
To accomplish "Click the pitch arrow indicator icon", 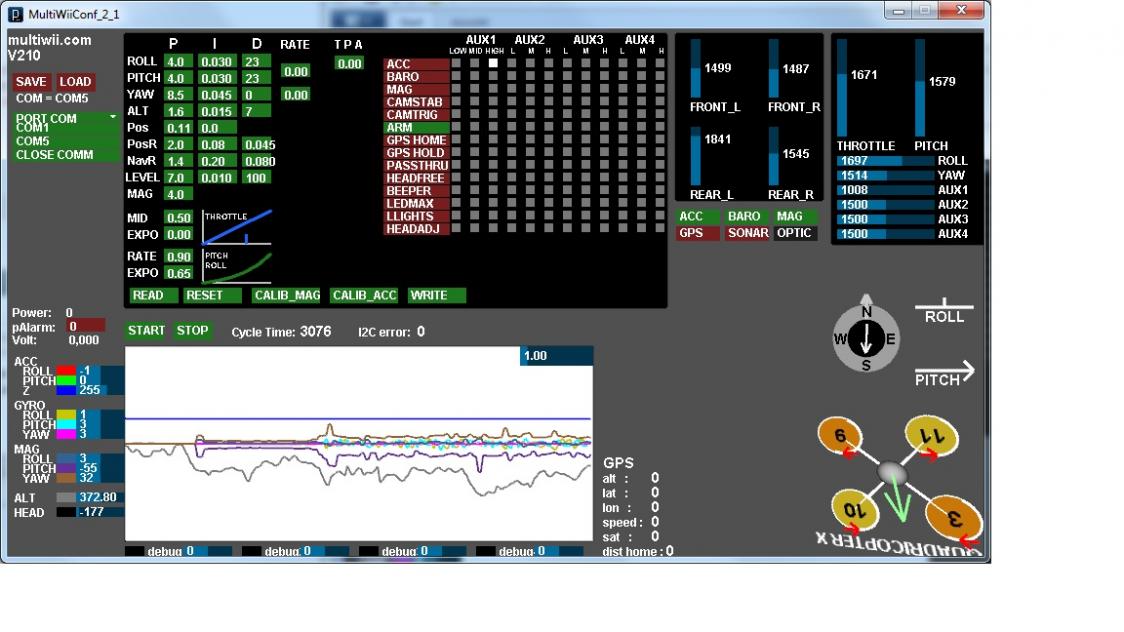I will (x=944, y=375).
